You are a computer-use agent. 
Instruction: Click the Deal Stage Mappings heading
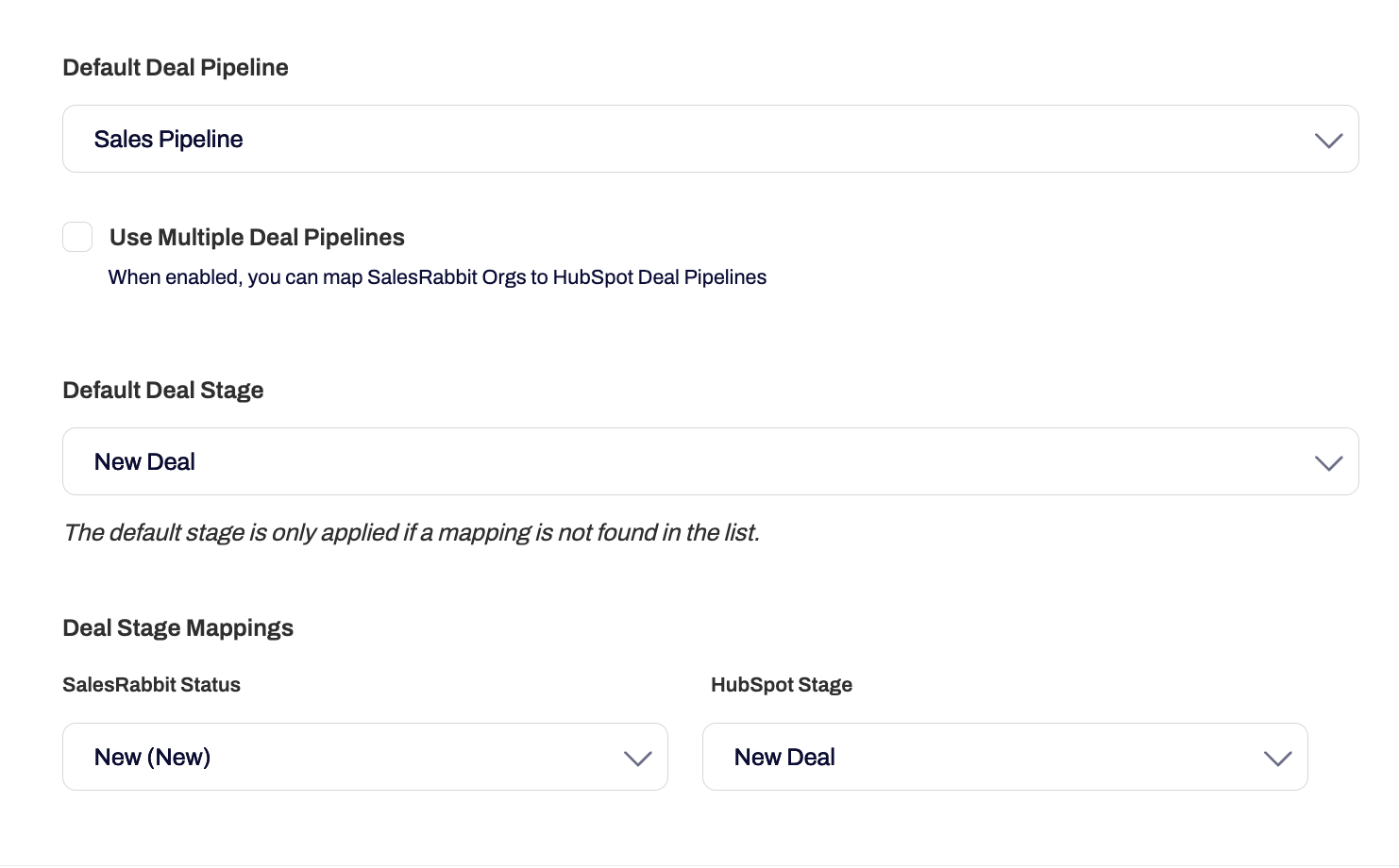pyautogui.click(x=177, y=627)
